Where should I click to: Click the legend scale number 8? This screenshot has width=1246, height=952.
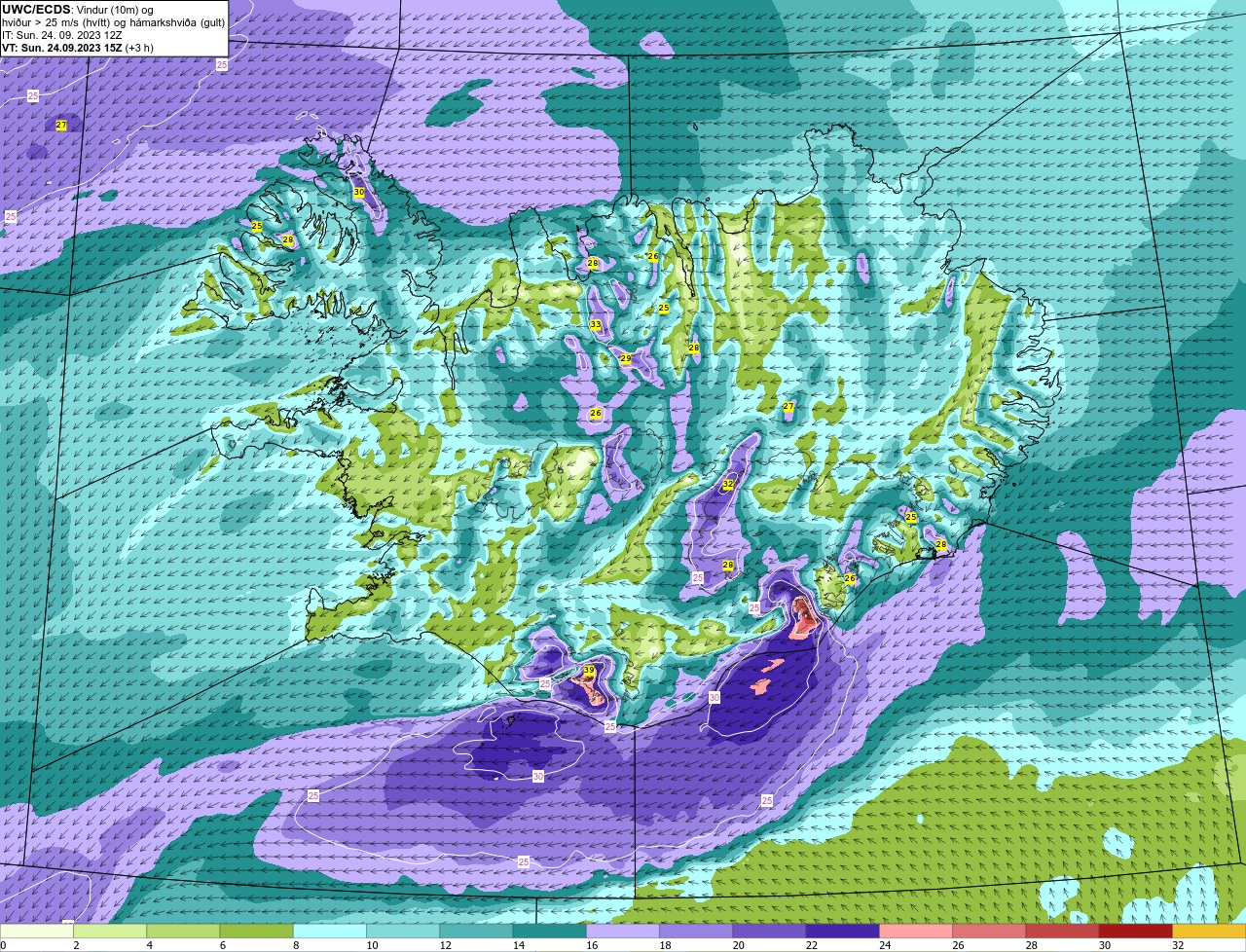pyautogui.click(x=294, y=944)
